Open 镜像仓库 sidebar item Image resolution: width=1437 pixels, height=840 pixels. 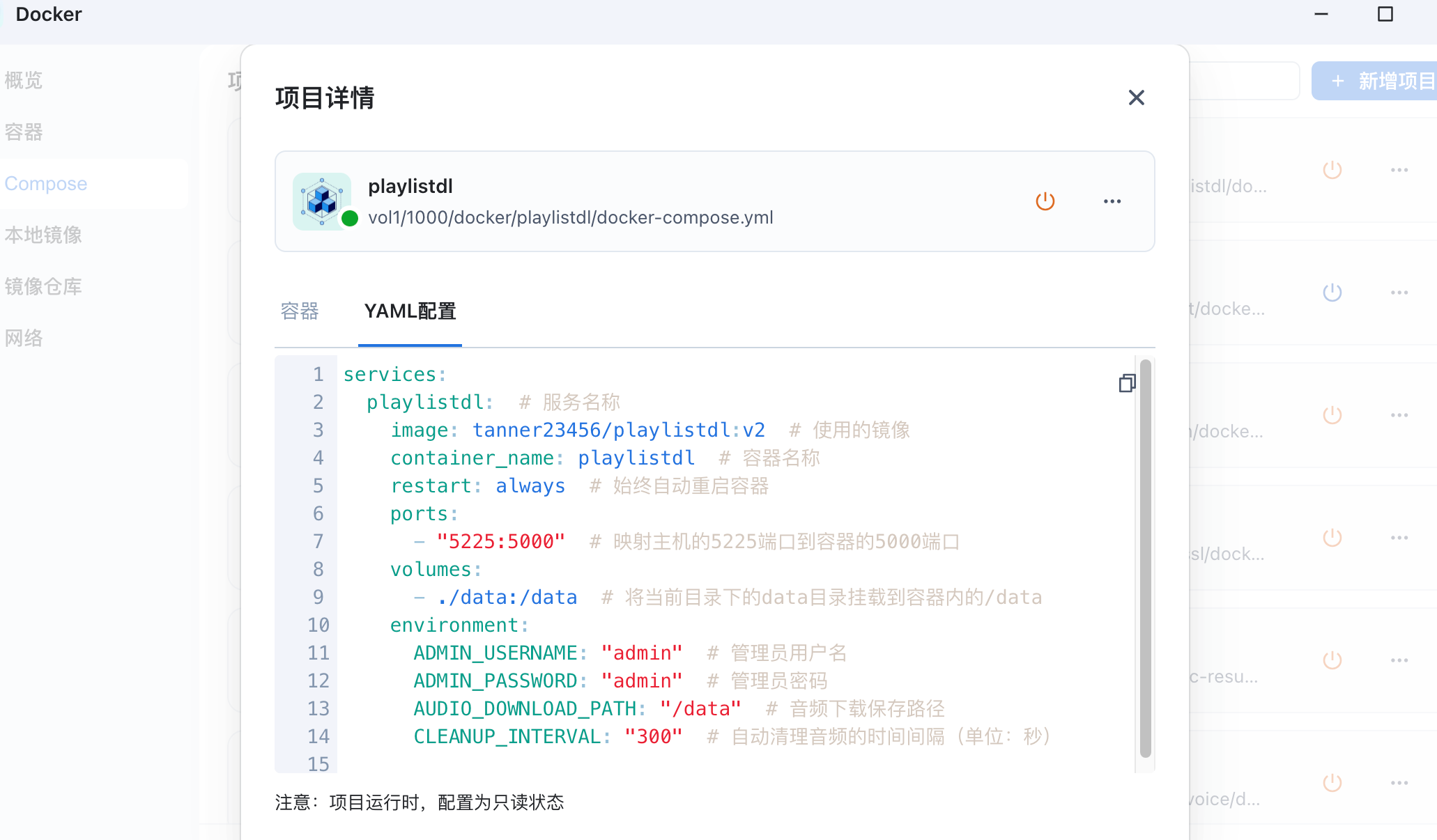pos(43,286)
